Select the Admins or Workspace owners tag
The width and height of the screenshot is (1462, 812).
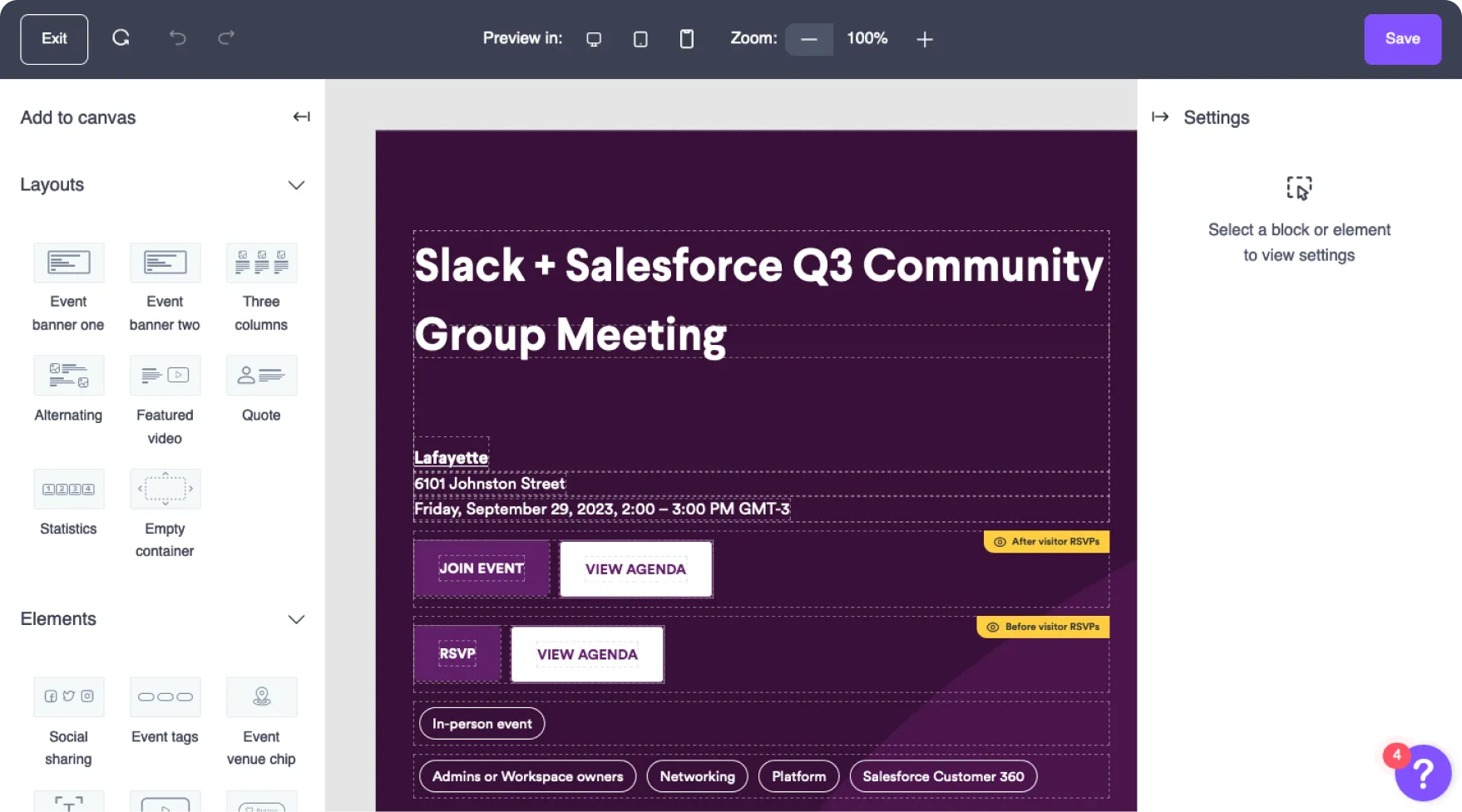(x=527, y=776)
